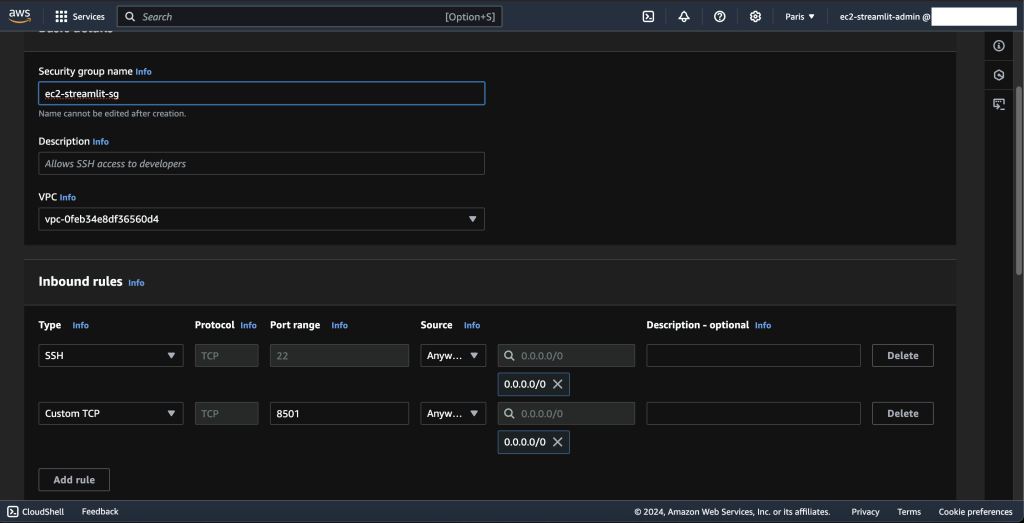This screenshot has height=523, width=1024.
Task: Open the help question mark menu
Action: pos(720,16)
